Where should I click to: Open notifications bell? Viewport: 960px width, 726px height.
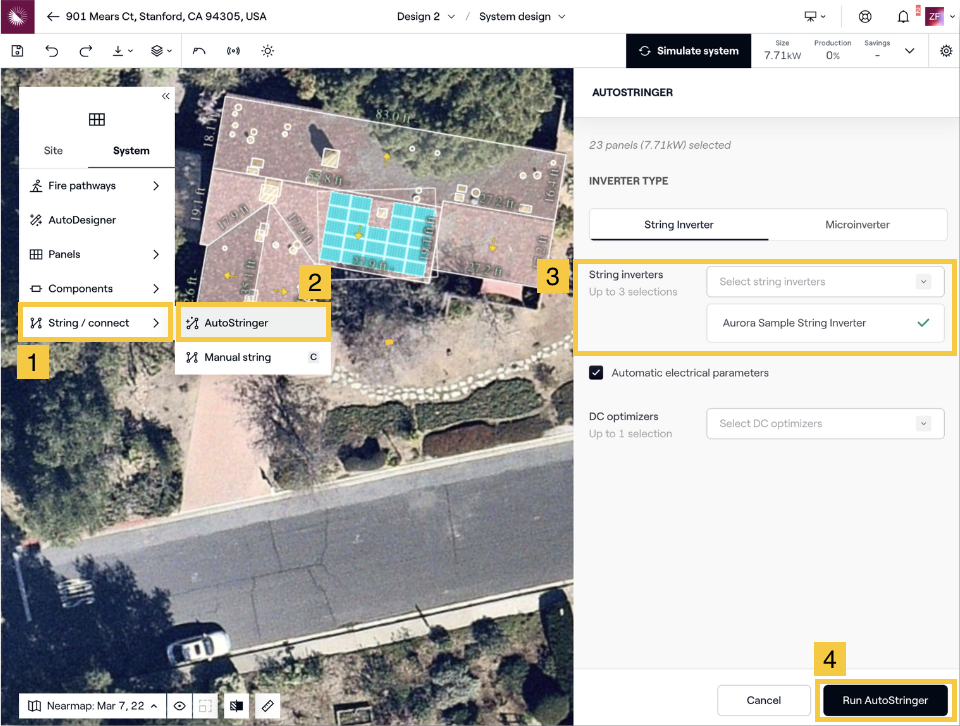[x=904, y=17]
